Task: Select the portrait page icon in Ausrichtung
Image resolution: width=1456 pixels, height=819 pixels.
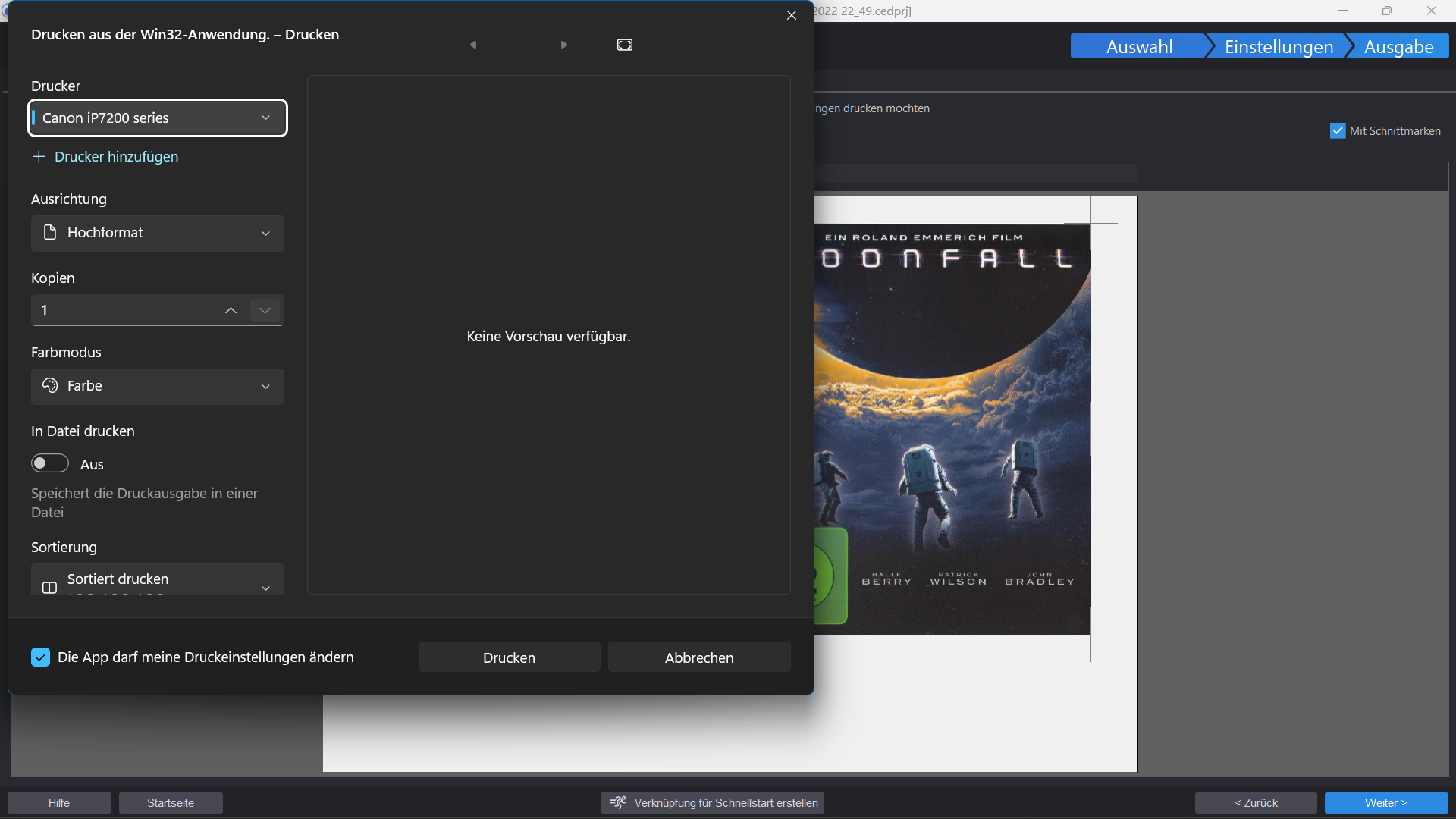Action: pyautogui.click(x=49, y=233)
